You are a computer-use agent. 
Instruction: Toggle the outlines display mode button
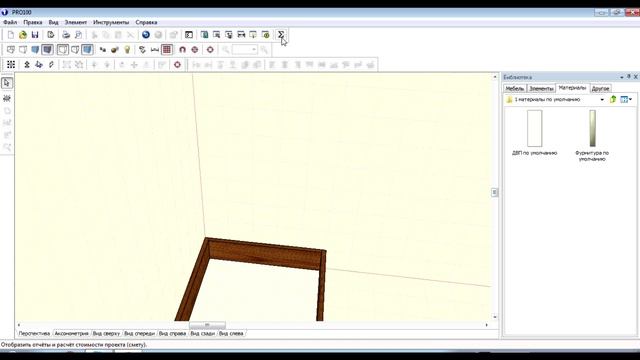pos(62,50)
